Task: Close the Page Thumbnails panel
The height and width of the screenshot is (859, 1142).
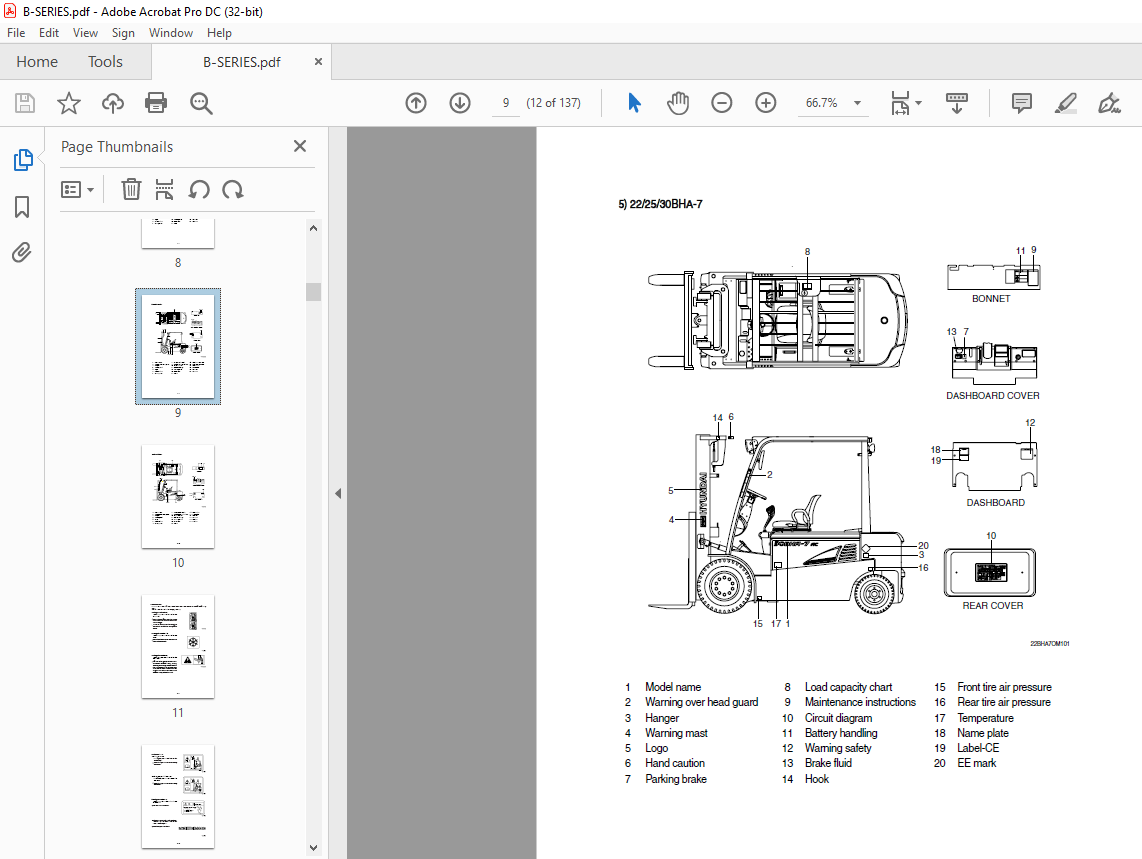Action: (299, 146)
